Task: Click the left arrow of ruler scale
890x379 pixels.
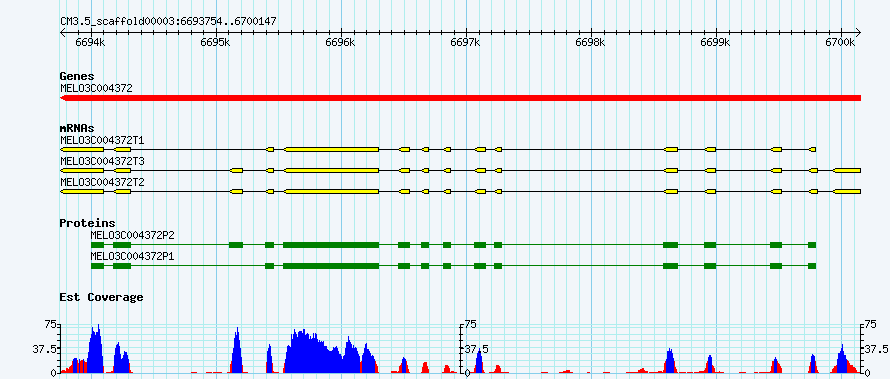Action: pos(62,32)
